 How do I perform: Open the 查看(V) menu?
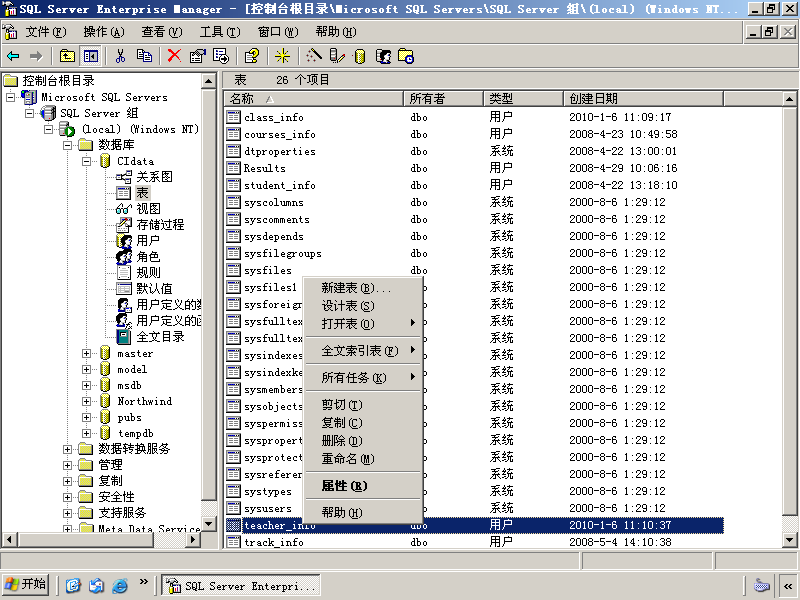pyautogui.click(x=162, y=32)
